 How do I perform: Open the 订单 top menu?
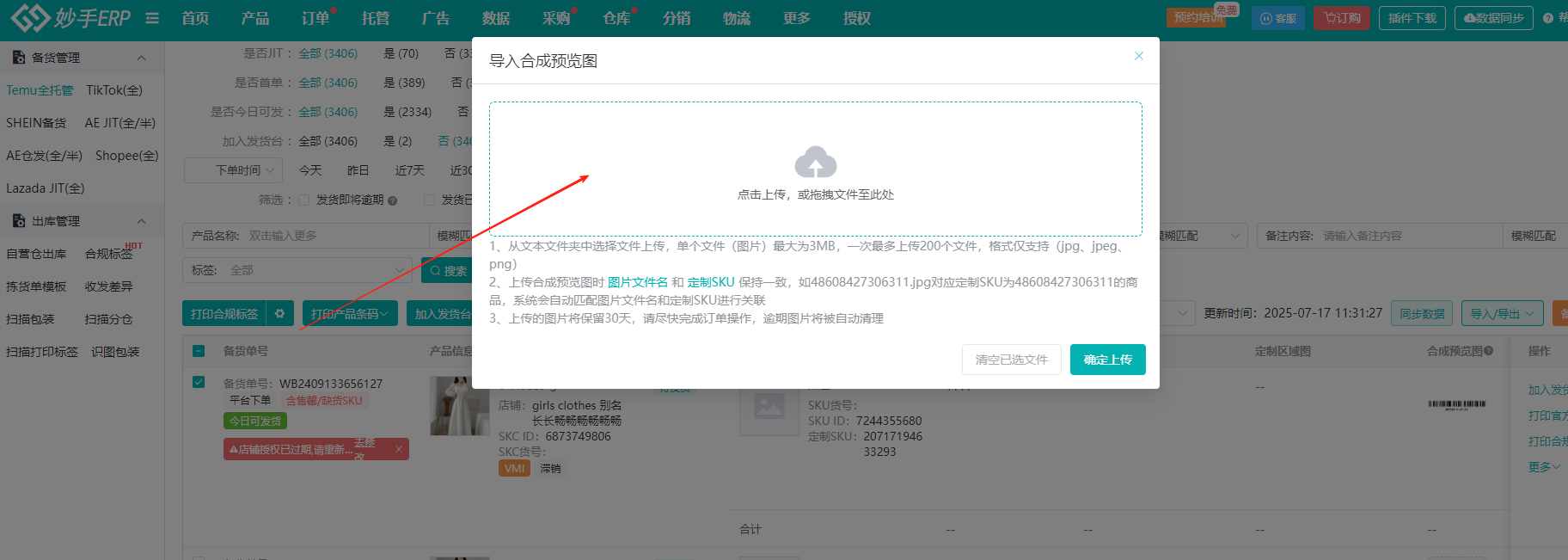tap(315, 18)
